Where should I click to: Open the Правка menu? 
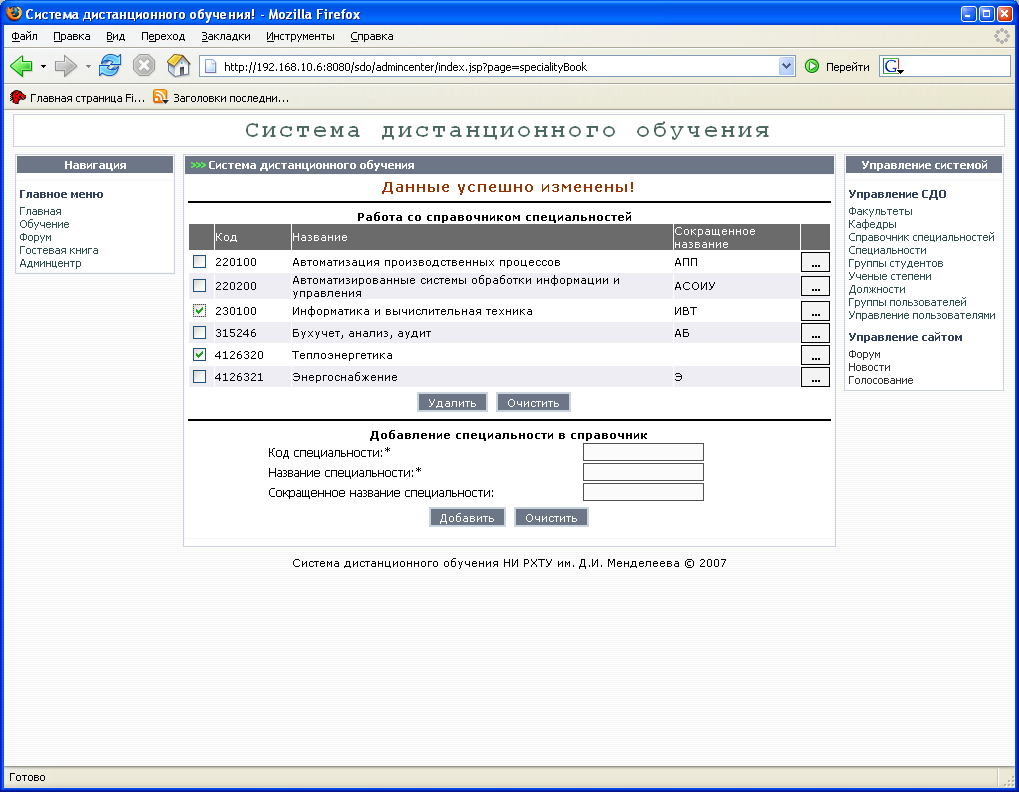[x=71, y=36]
